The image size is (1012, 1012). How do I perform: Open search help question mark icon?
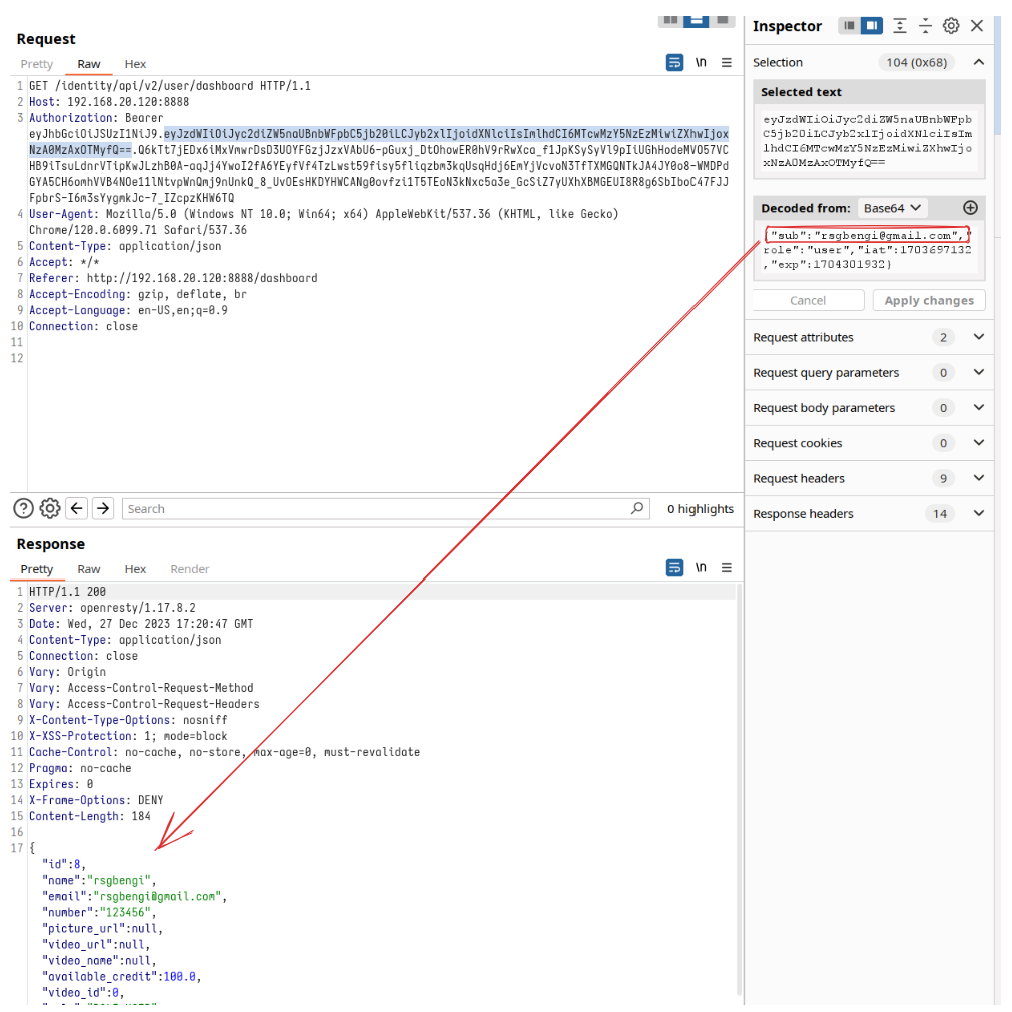pos(23,509)
